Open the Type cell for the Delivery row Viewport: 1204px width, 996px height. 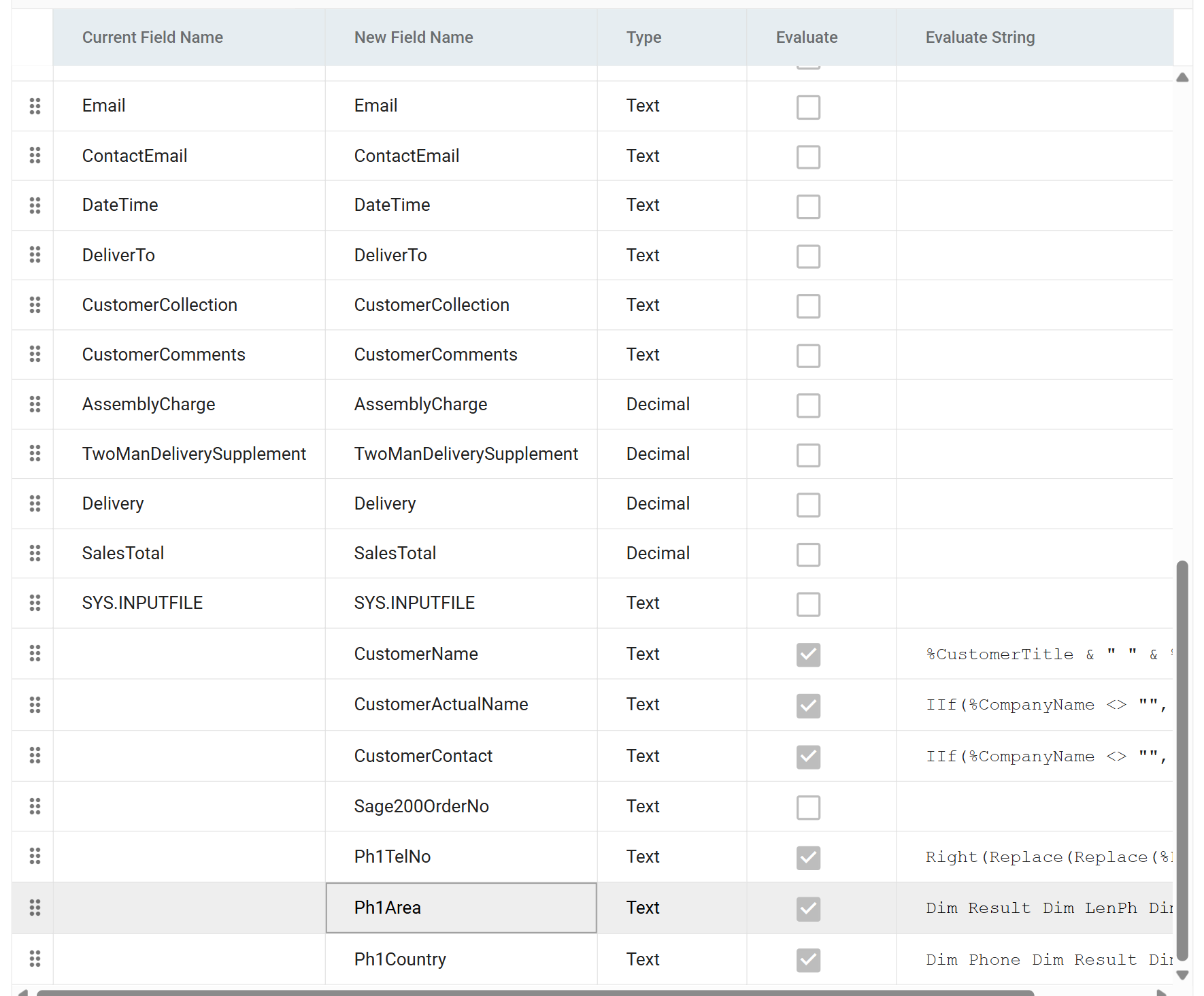[x=671, y=503]
